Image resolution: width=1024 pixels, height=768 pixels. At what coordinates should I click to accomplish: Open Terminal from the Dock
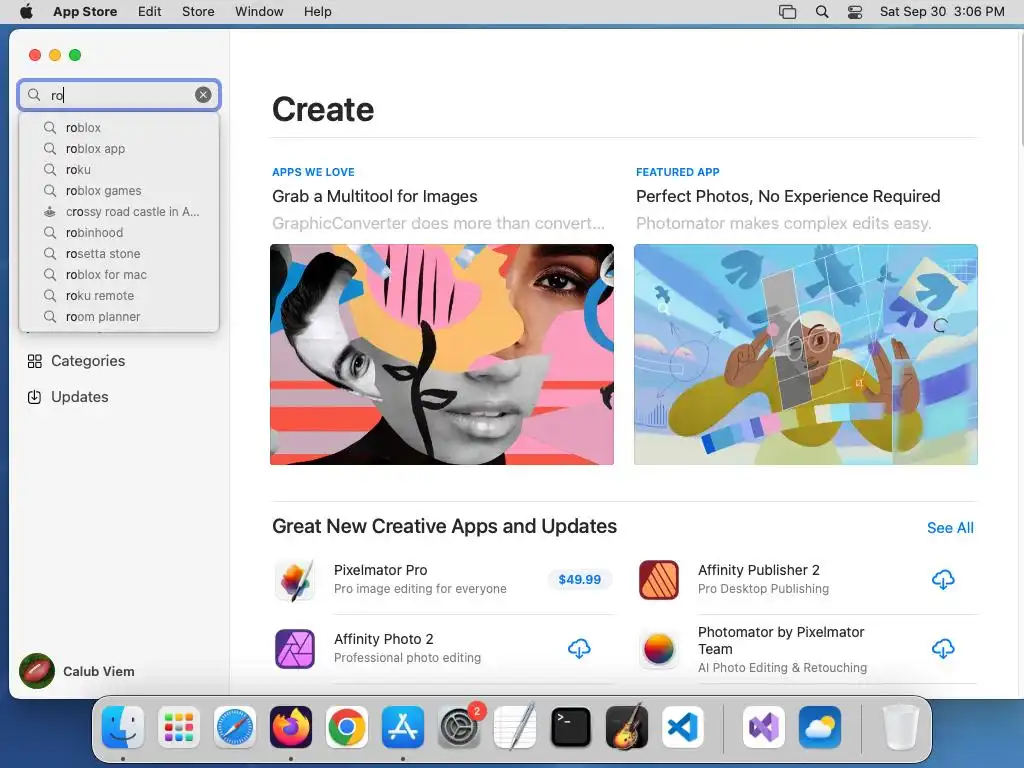[571, 727]
